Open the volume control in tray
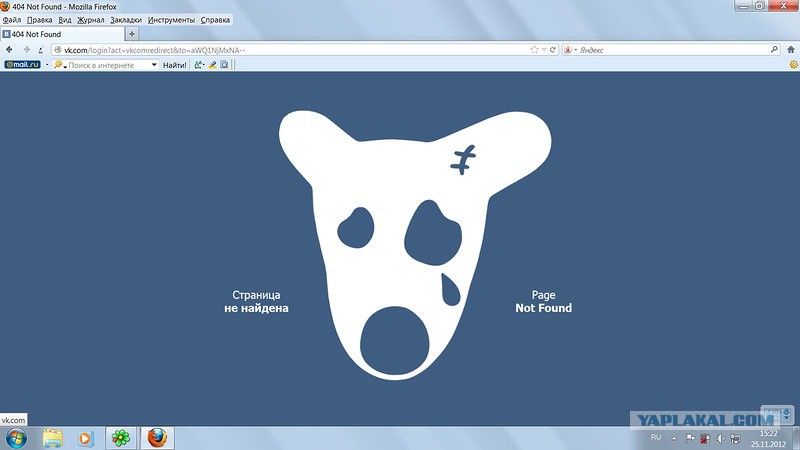800x450 pixels. tap(720, 438)
